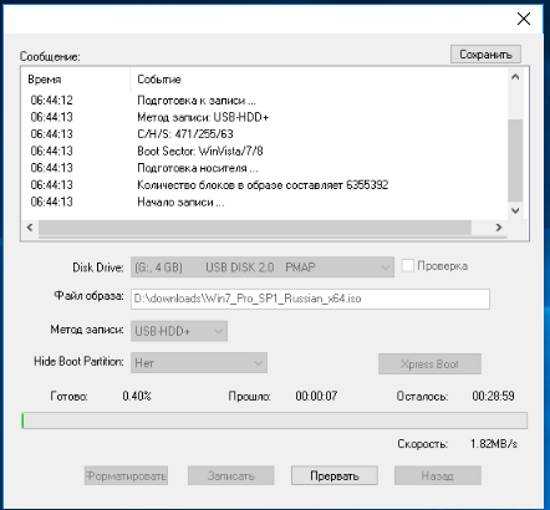Click the Файл образа path field

310,299
